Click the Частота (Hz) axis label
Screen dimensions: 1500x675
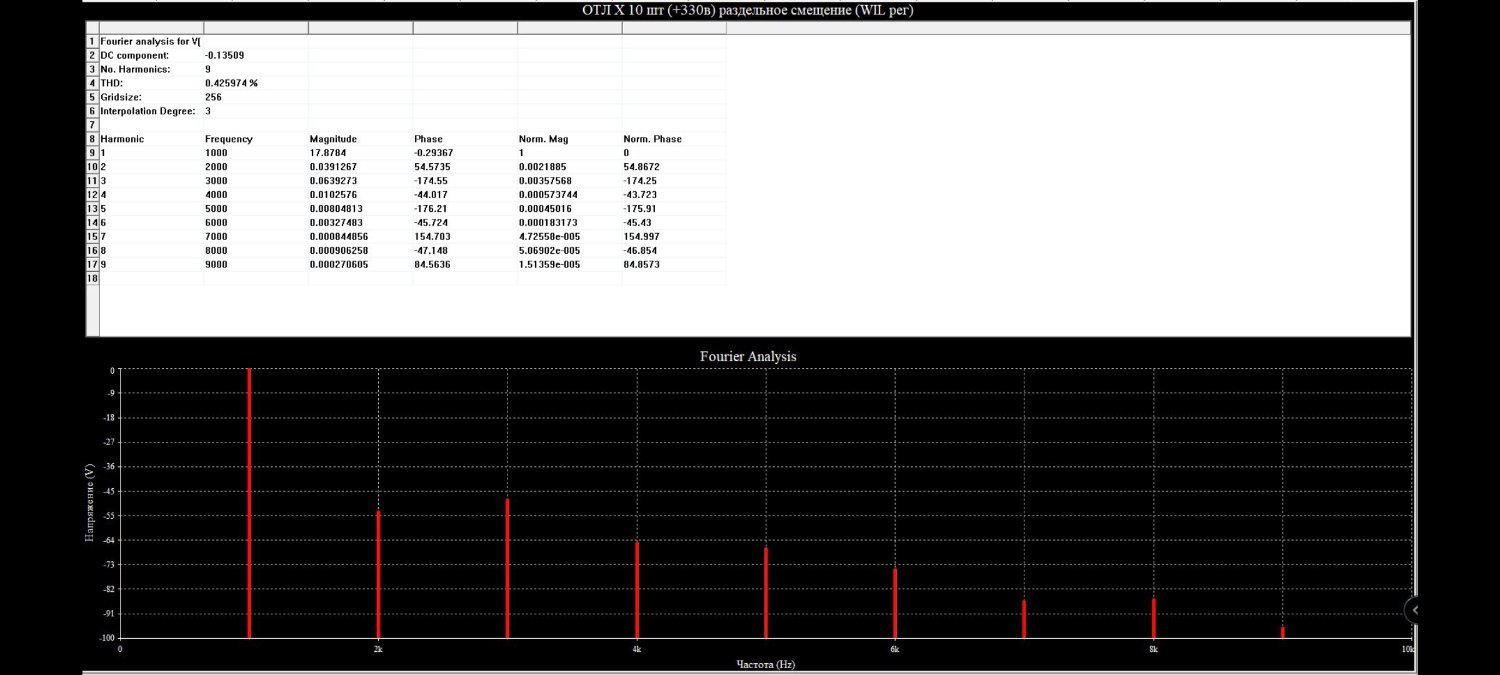pos(765,664)
